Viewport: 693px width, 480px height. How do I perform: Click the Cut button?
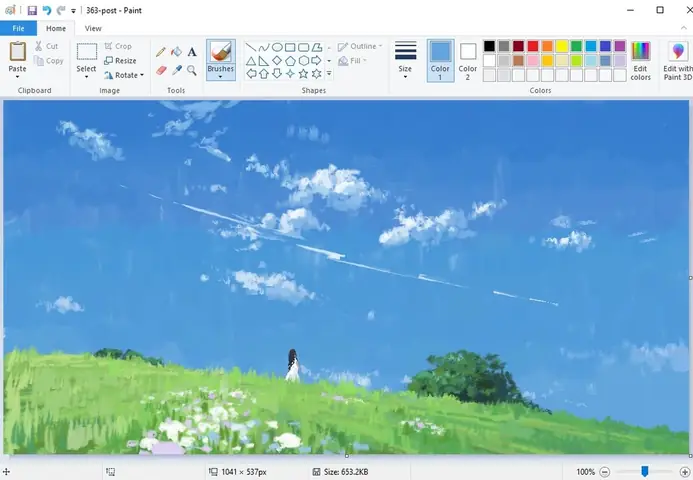tap(46, 46)
